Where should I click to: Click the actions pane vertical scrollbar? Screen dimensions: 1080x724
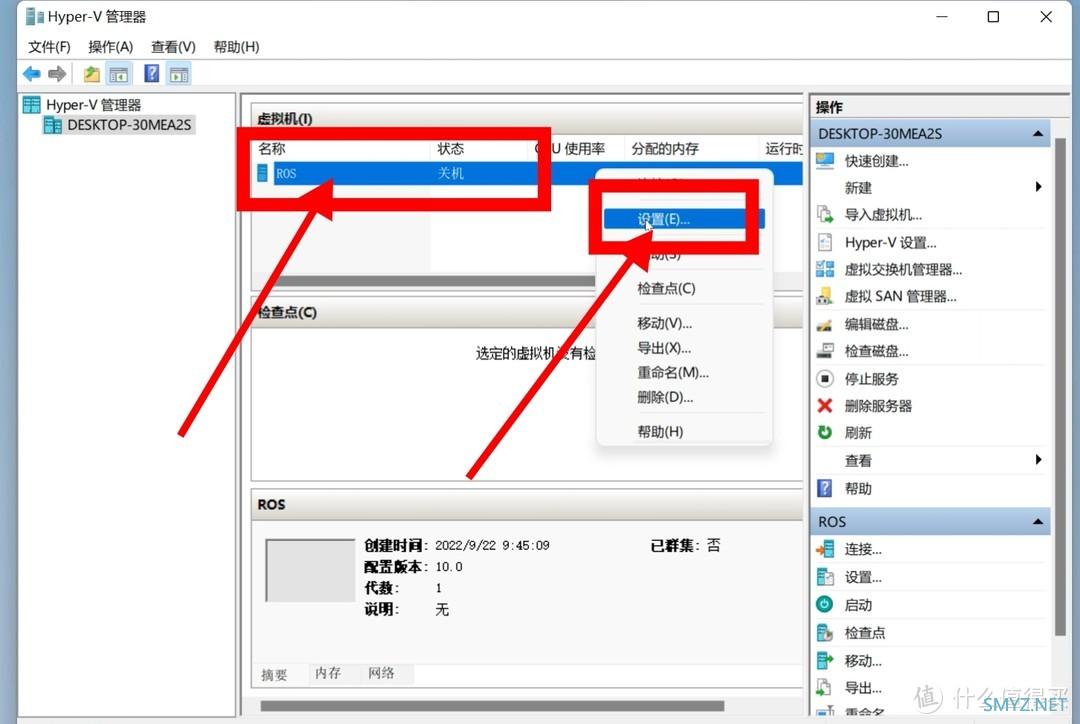1060,386
